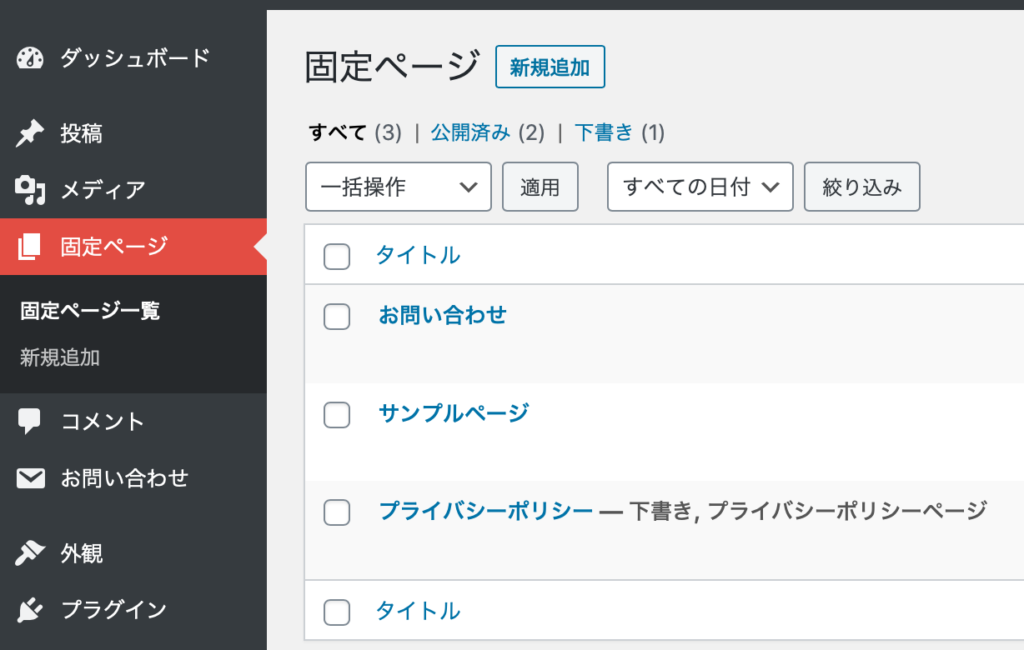The height and width of the screenshot is (650, 1024).
Task: Toggle the header select-all checkbox
Action: tap(337, 256)
